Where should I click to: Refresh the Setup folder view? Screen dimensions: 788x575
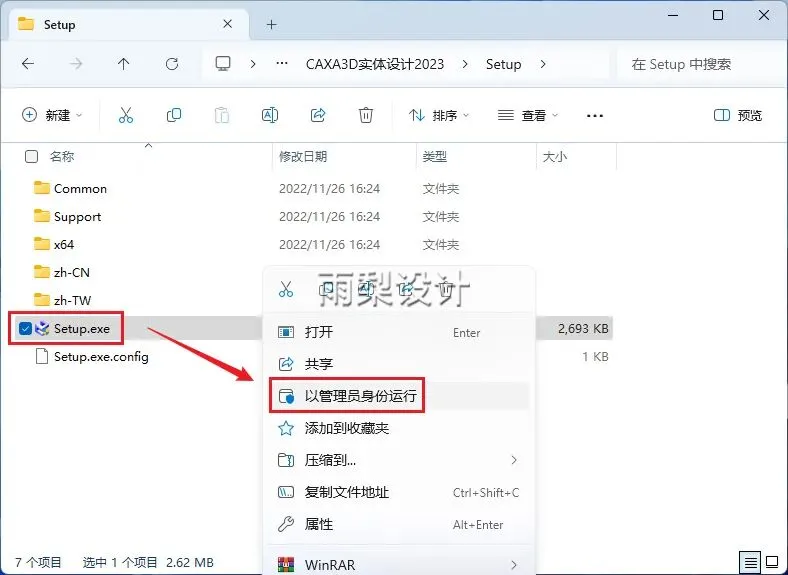(x=172, y=64)
